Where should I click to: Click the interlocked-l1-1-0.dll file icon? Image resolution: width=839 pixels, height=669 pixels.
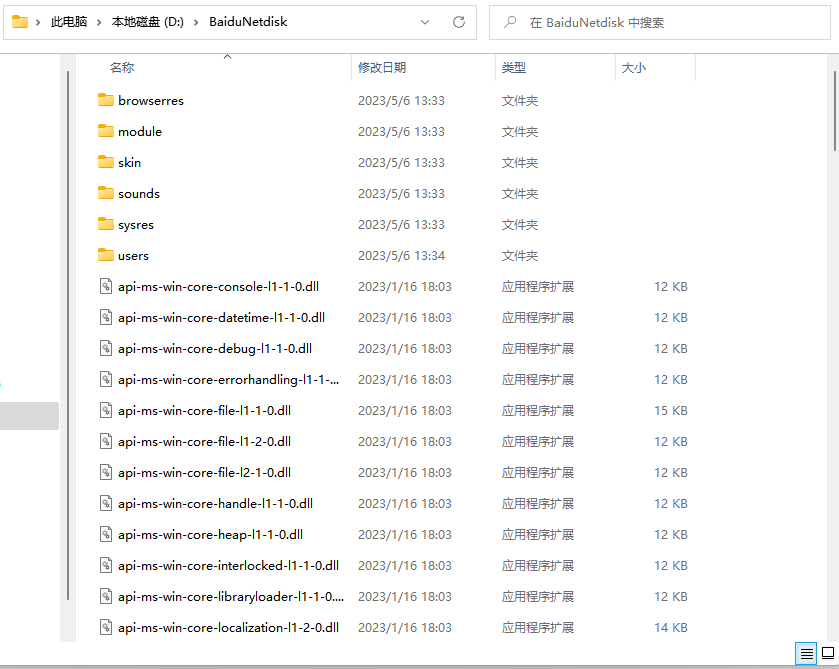coord(106,566)
